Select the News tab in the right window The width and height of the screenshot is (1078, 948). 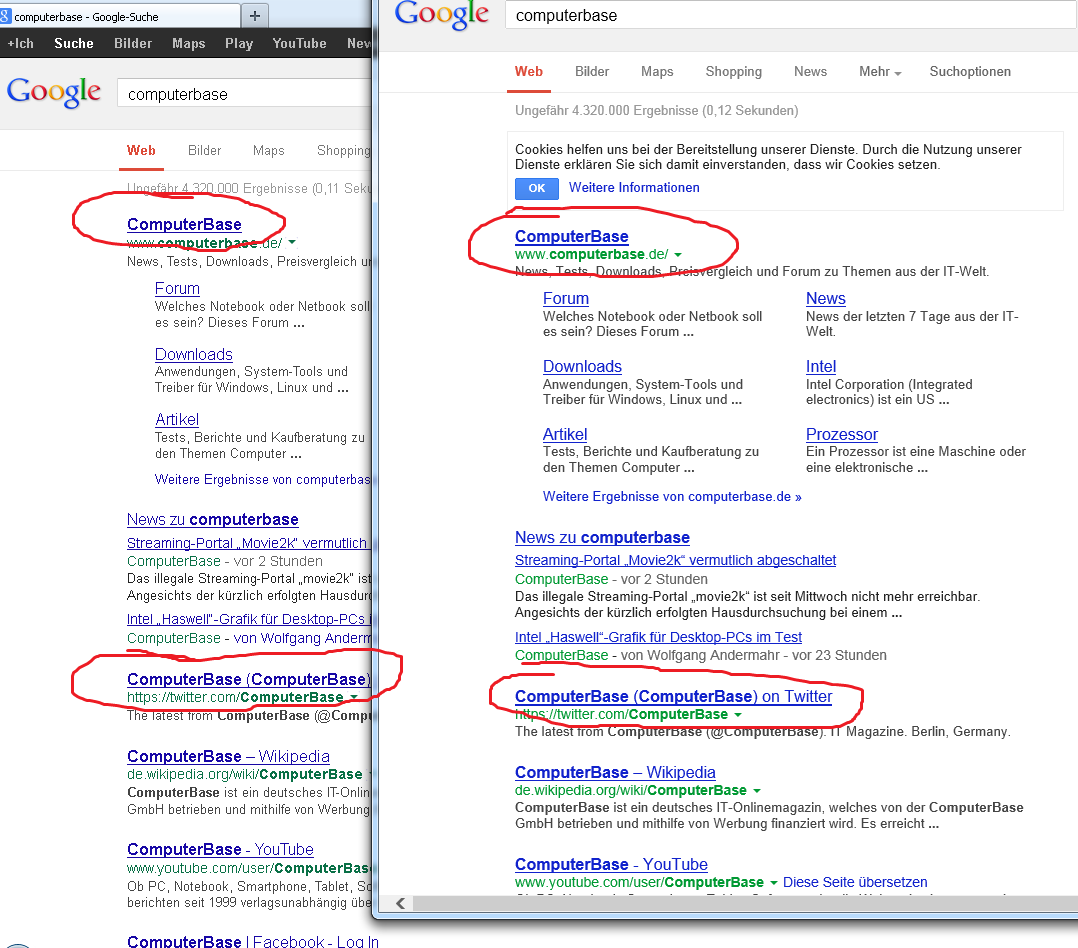coord(811,71)
